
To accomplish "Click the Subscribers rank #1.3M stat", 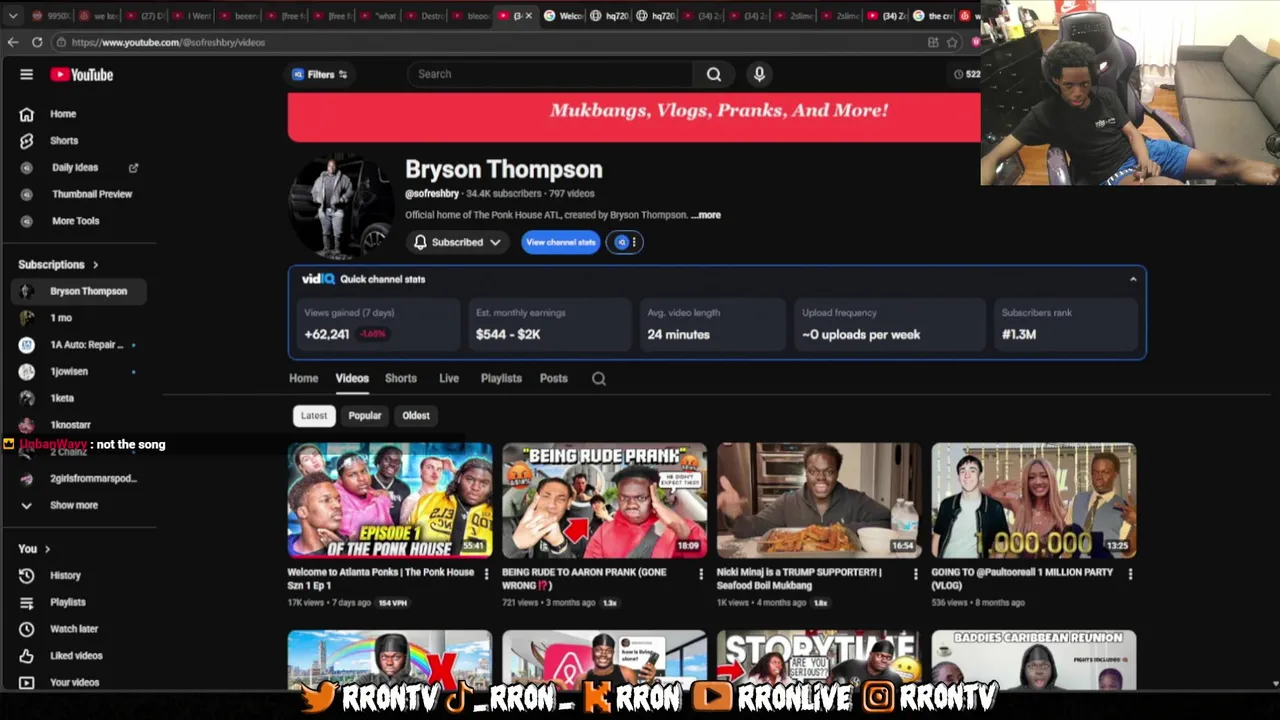I will coord(1066,324).
